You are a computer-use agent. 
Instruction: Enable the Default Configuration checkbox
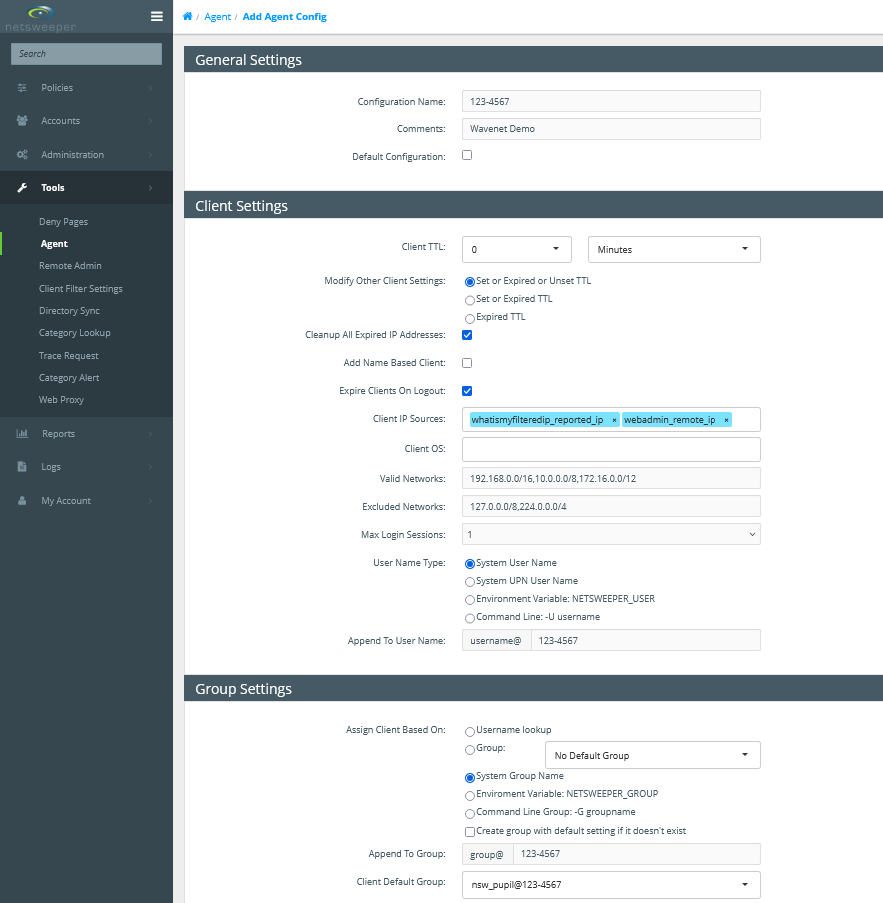coord(467,156)
